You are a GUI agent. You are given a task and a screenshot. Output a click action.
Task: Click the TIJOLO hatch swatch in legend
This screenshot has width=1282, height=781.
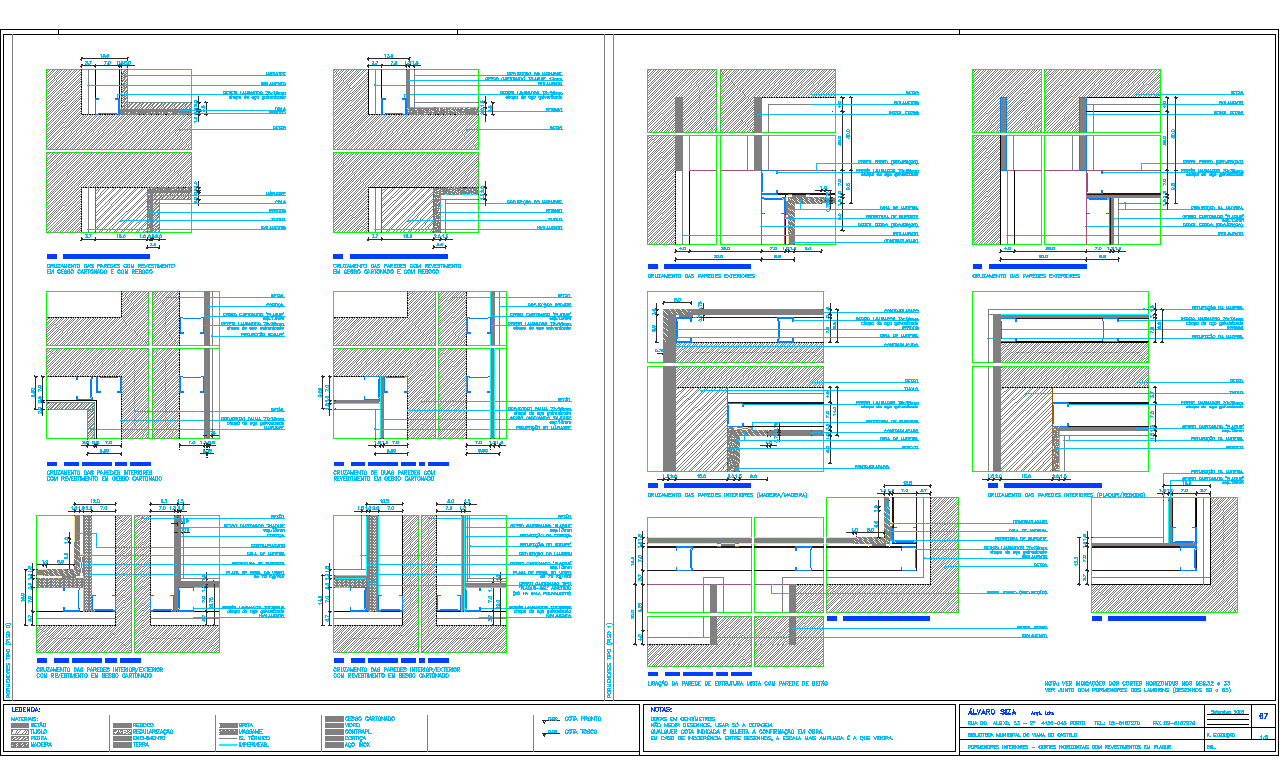[x=19, y=732]
